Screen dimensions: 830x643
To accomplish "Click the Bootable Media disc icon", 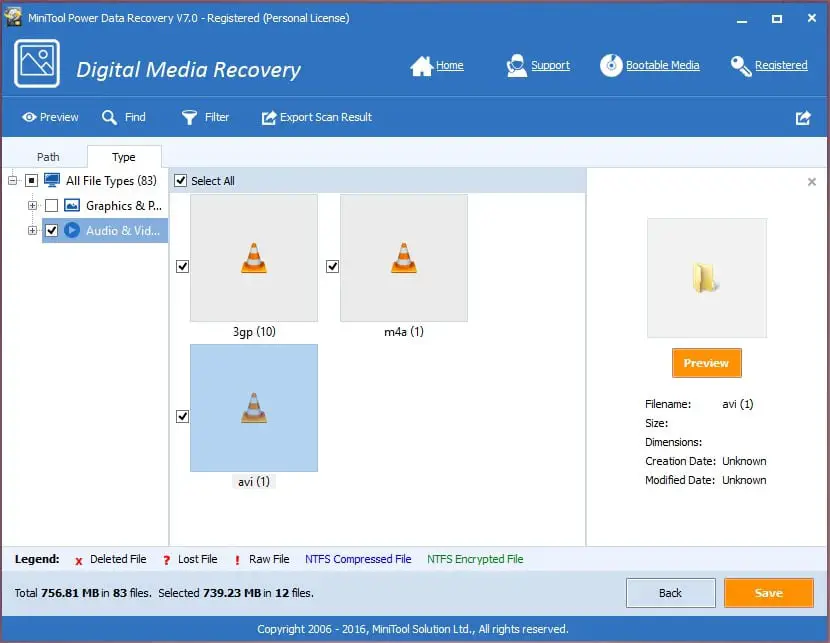I will tap(611, 66).
